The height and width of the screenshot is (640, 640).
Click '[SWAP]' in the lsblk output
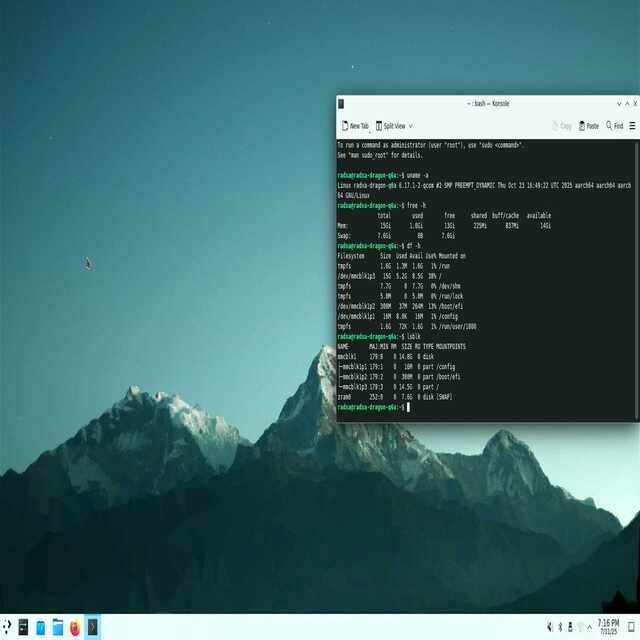(444, 397)
